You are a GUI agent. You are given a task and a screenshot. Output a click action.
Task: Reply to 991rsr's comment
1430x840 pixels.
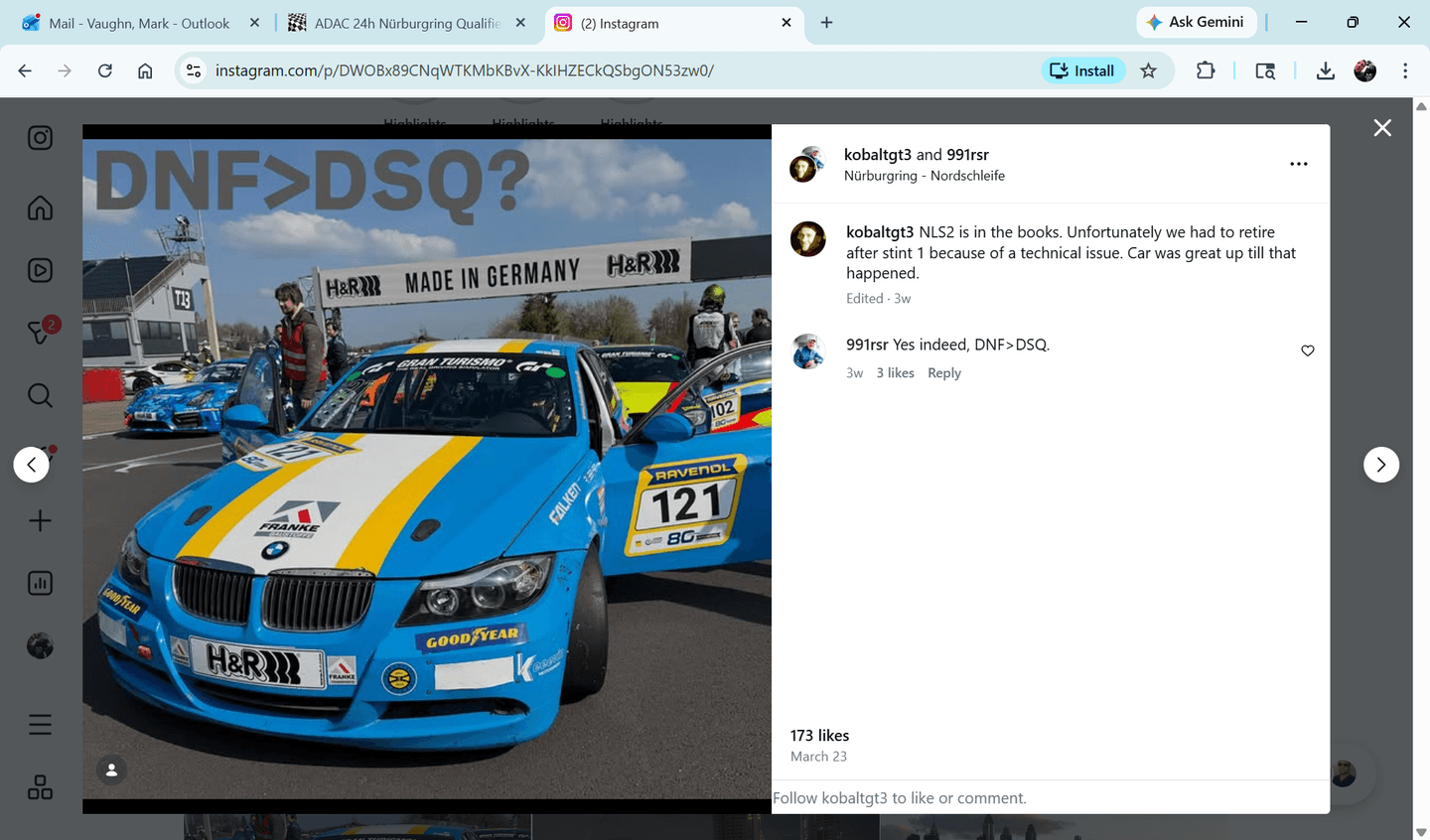click(943, 372)
